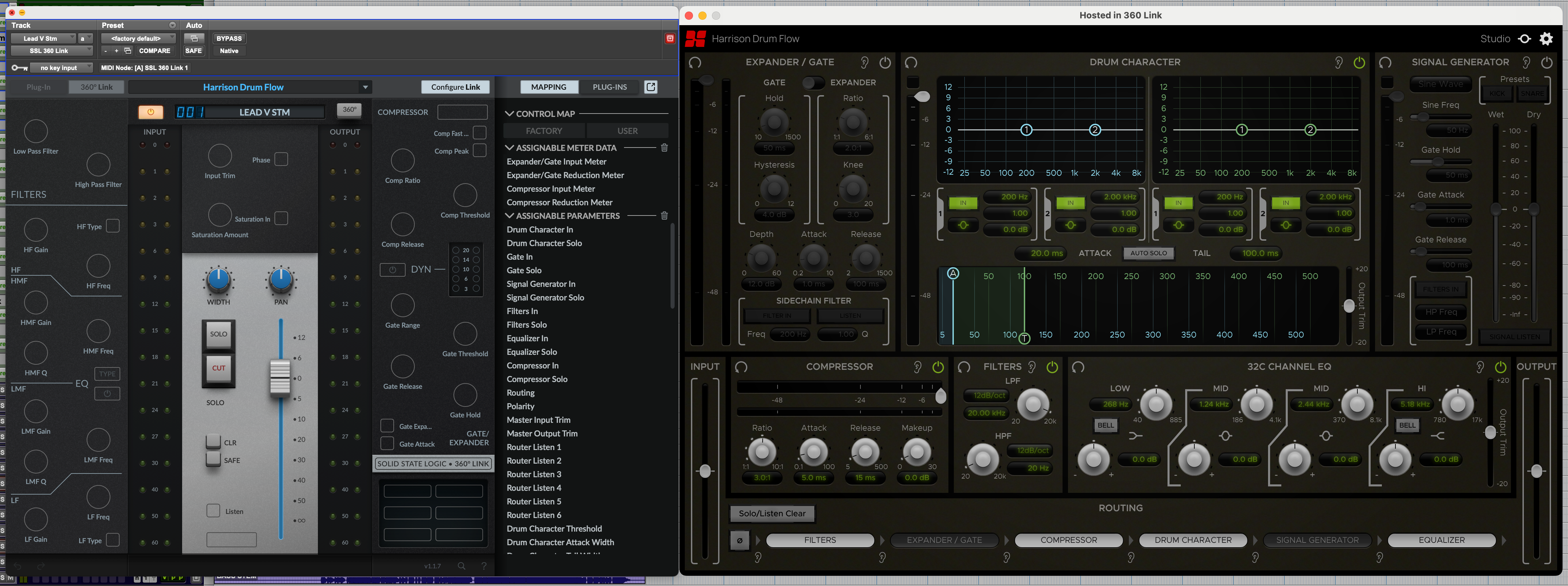This screenshot has height=586, width=1568.
Task: Click the key input key icon
Action: pyautogui.click(x=19, y=68)
